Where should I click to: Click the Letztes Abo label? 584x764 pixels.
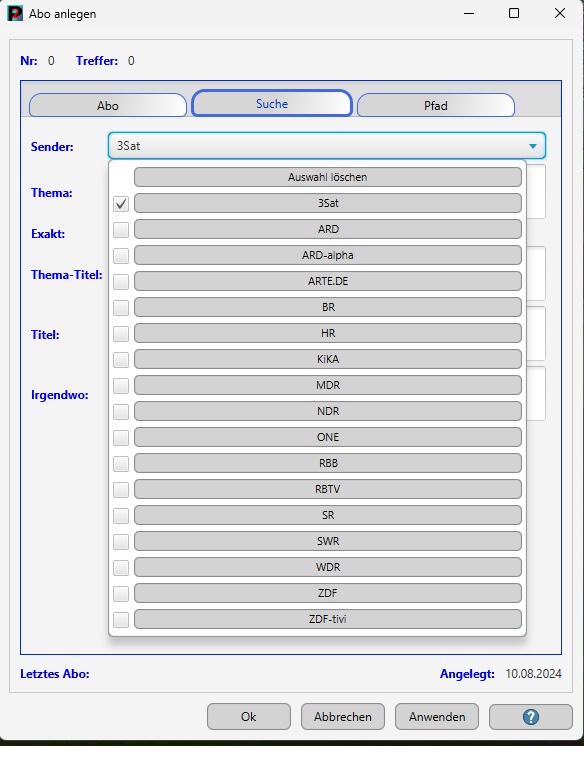coord(55,674)
